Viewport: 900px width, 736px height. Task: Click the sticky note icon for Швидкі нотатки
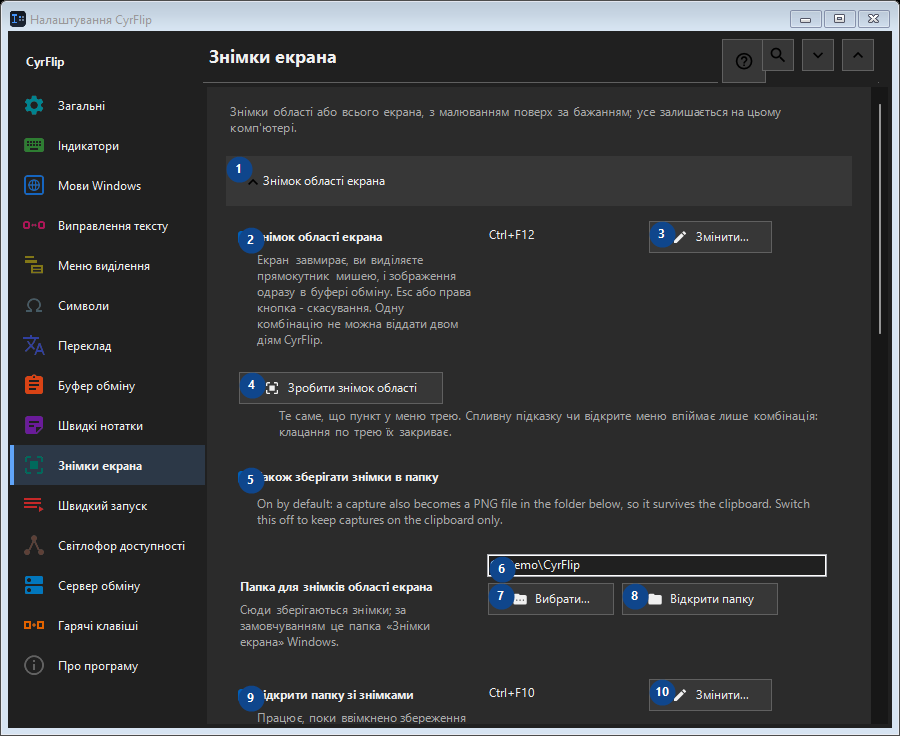(x=34, y=426)
